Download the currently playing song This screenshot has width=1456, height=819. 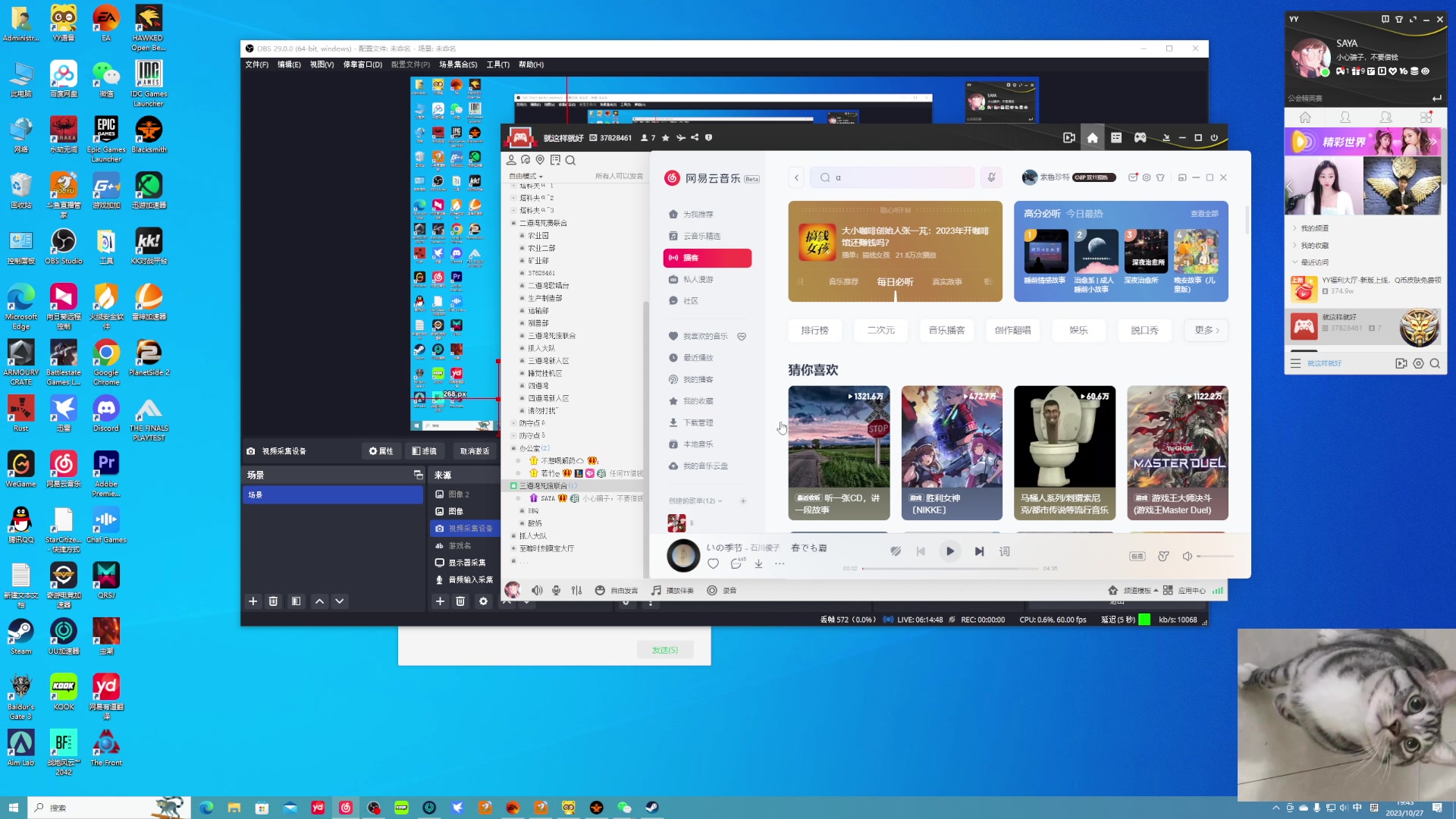click(x=758, y=563)
